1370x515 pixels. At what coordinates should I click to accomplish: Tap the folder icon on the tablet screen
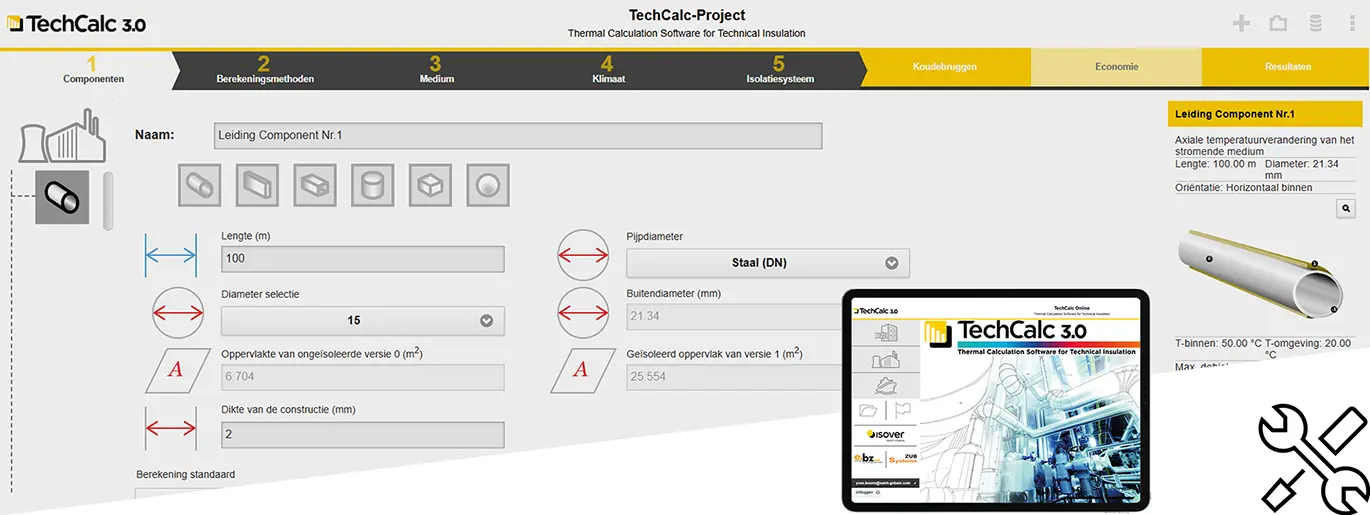869,411
